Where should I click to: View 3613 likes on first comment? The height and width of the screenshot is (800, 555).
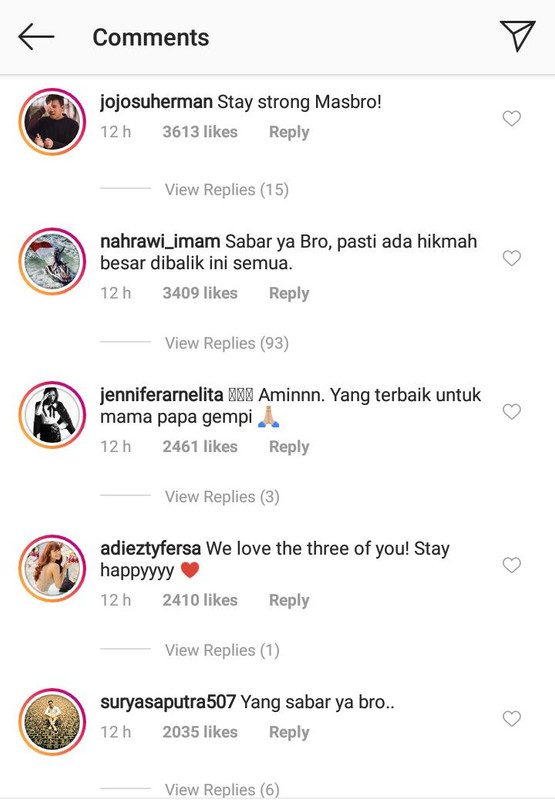(200, 132)
